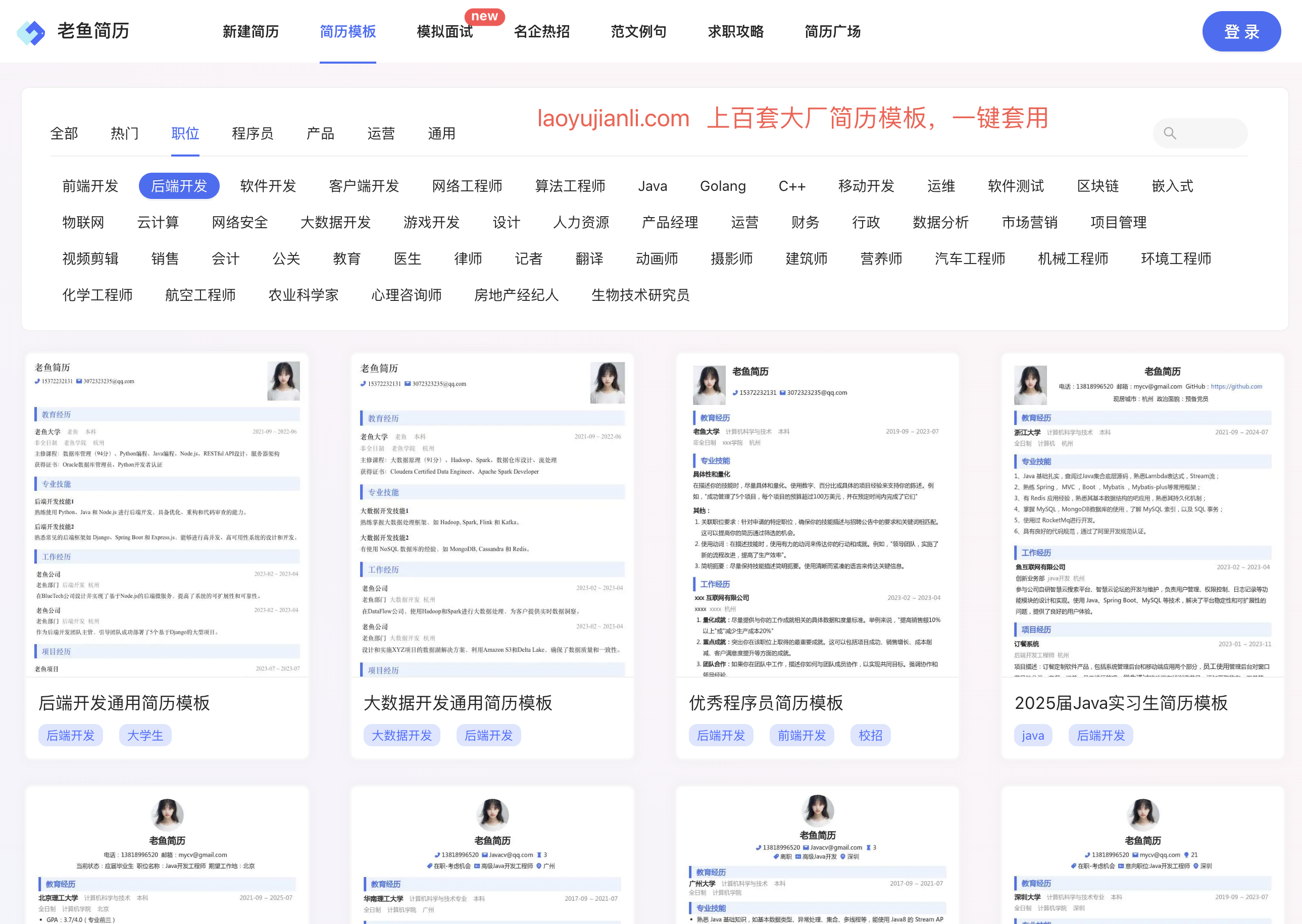This screenshot has width=1302, height=924.
Task: Open the 名企热招 navigation item
Action: tap(541, 31)
